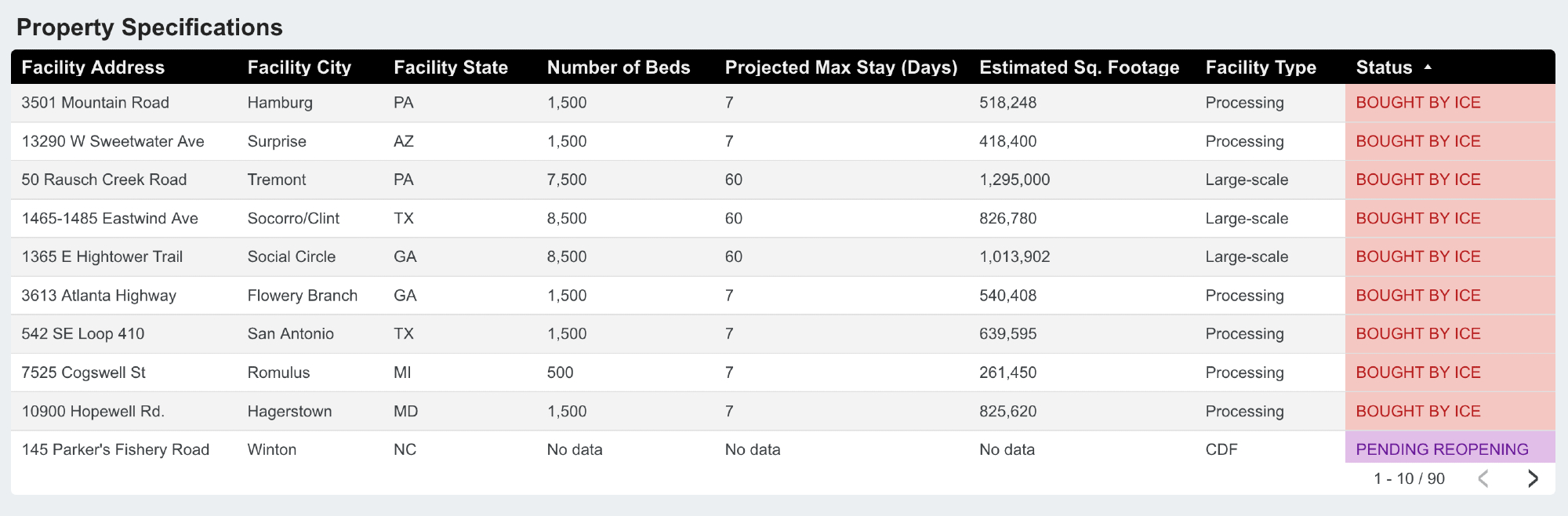The width and height of the screenshot is (1568, 516).
Task: Sort by Facility State column header
Action: click(x=450, y=67)
